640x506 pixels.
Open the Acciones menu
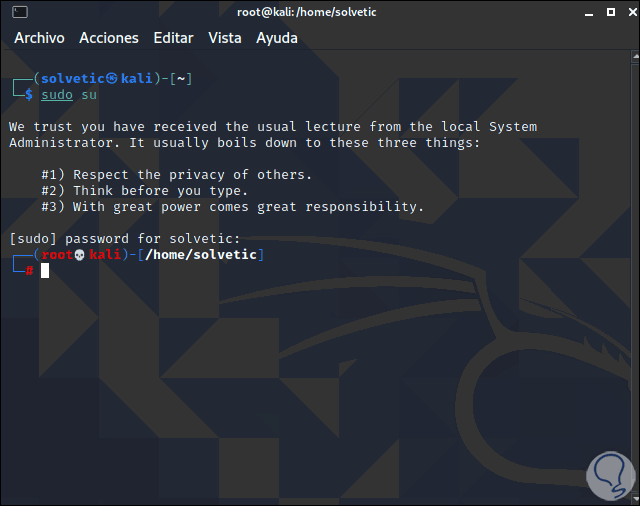click(x=109, y=38)
